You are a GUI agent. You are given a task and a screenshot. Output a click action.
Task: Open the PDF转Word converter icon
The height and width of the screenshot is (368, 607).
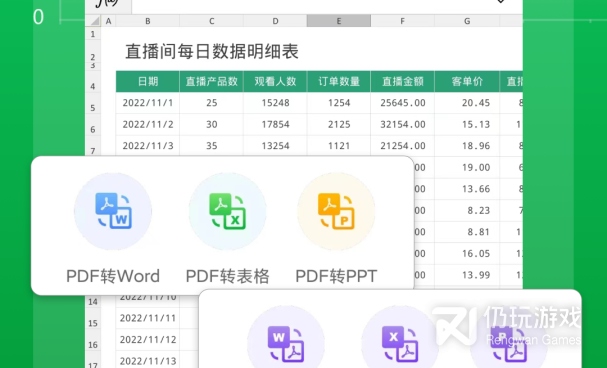click(113, 211)
